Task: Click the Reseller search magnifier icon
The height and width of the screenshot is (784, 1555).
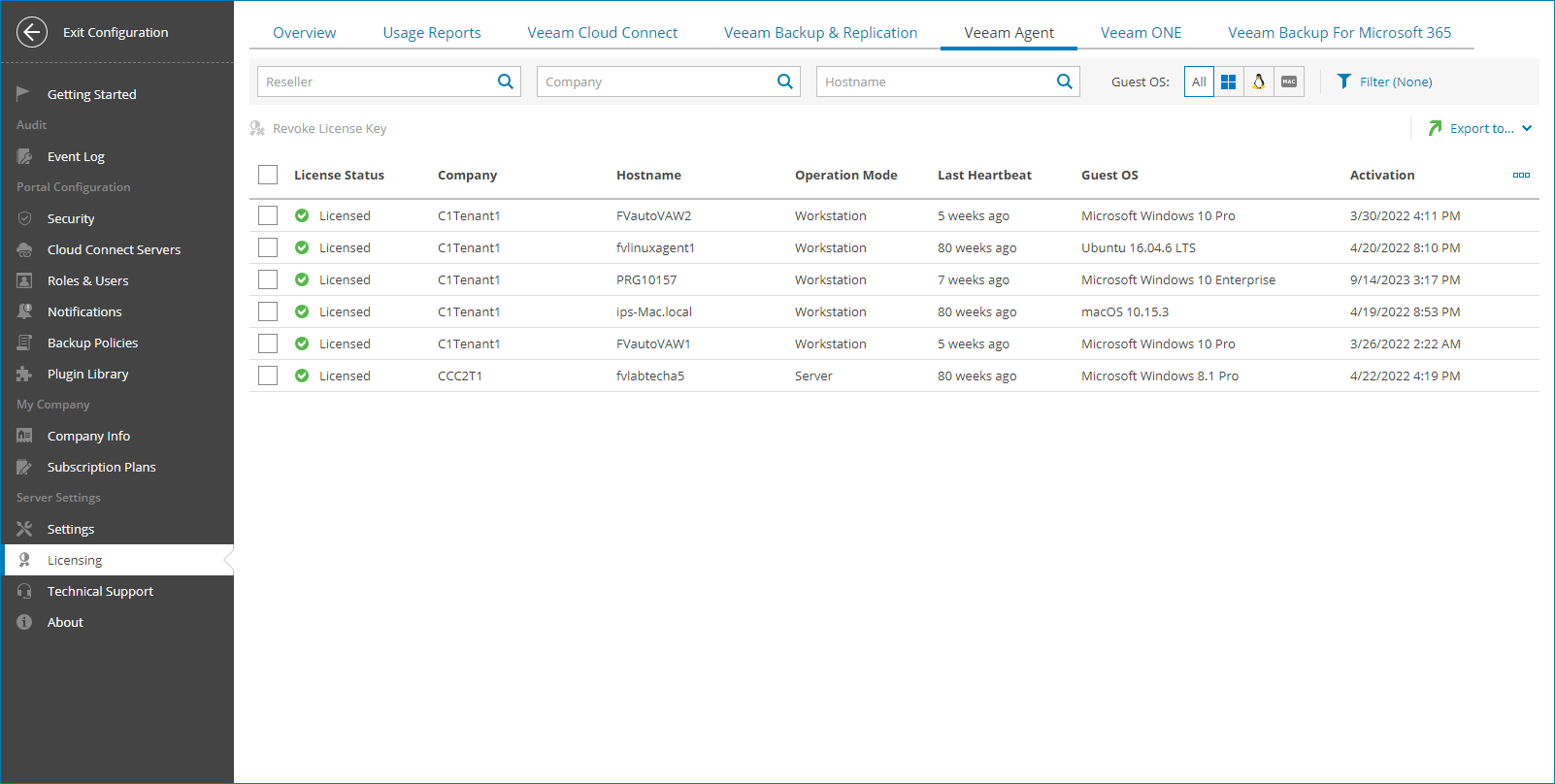Action: click(506, 82)
